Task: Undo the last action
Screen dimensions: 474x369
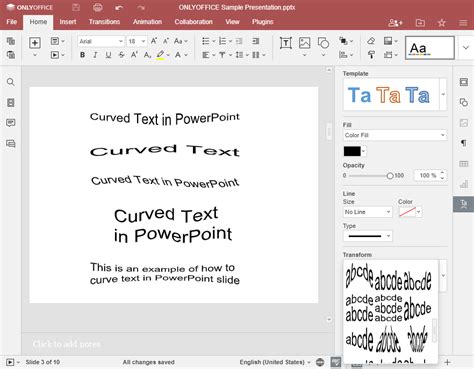Action: 119,8
